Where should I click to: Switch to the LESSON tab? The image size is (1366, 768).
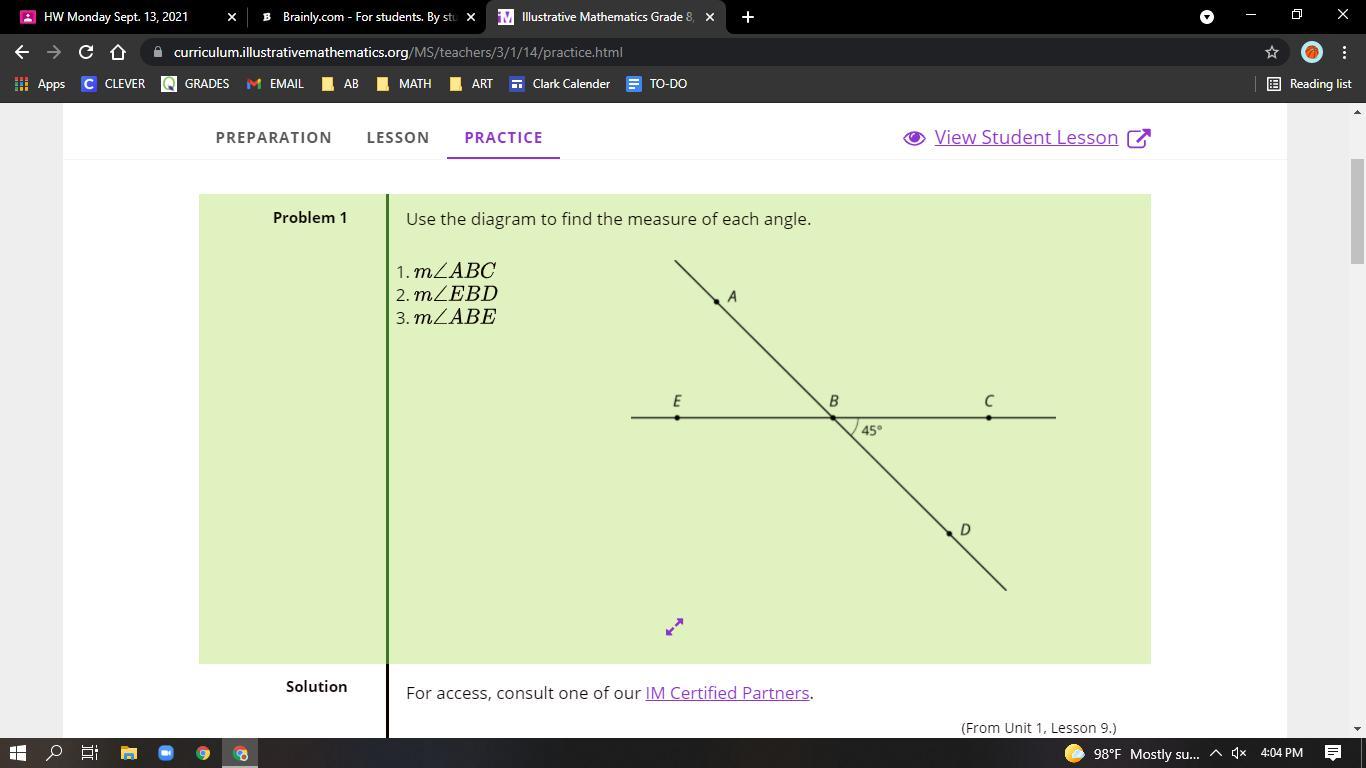pyautogui.click(x=397, y=138)
